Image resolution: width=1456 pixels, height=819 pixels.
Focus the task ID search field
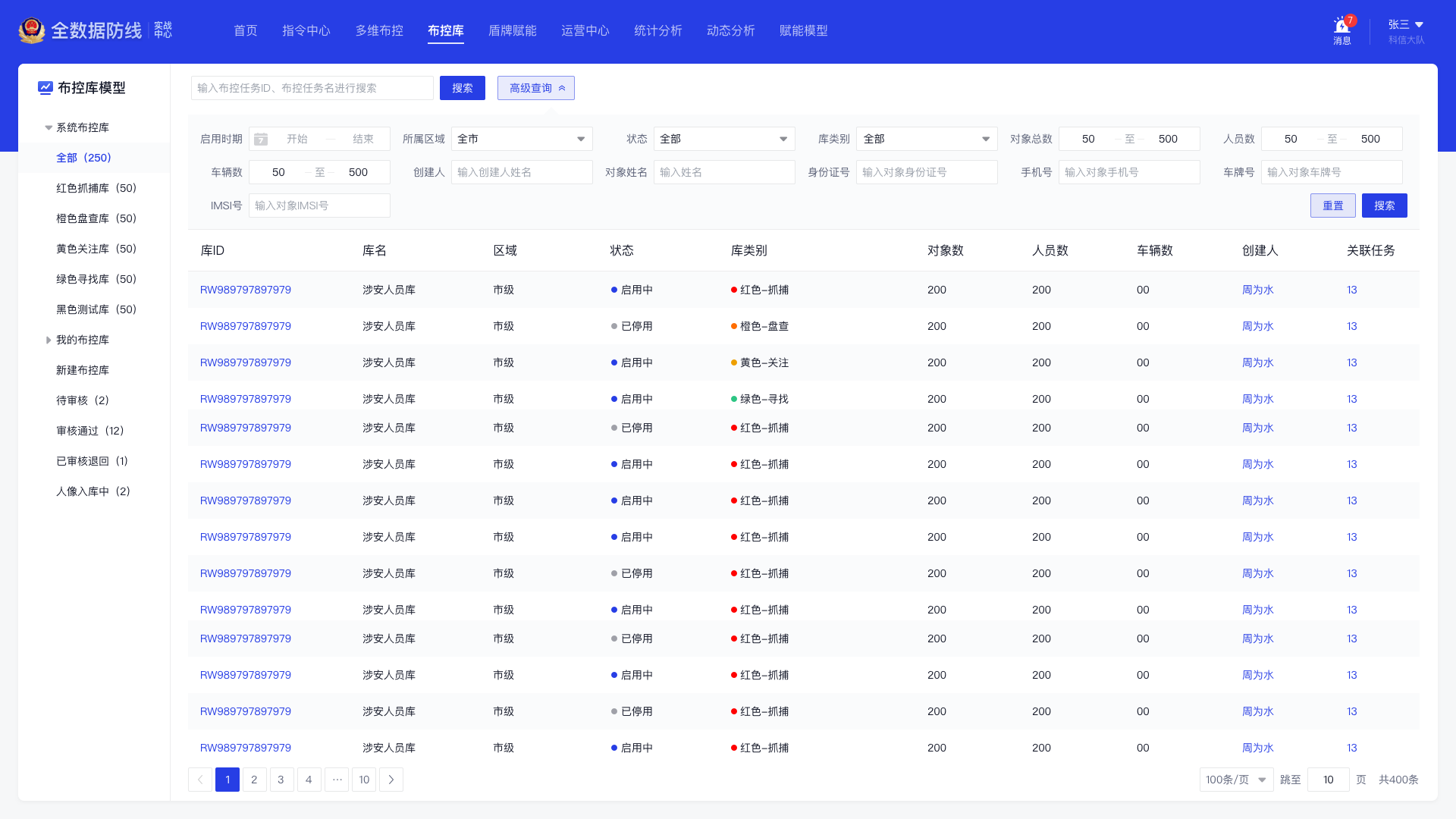tap(312, 88)
